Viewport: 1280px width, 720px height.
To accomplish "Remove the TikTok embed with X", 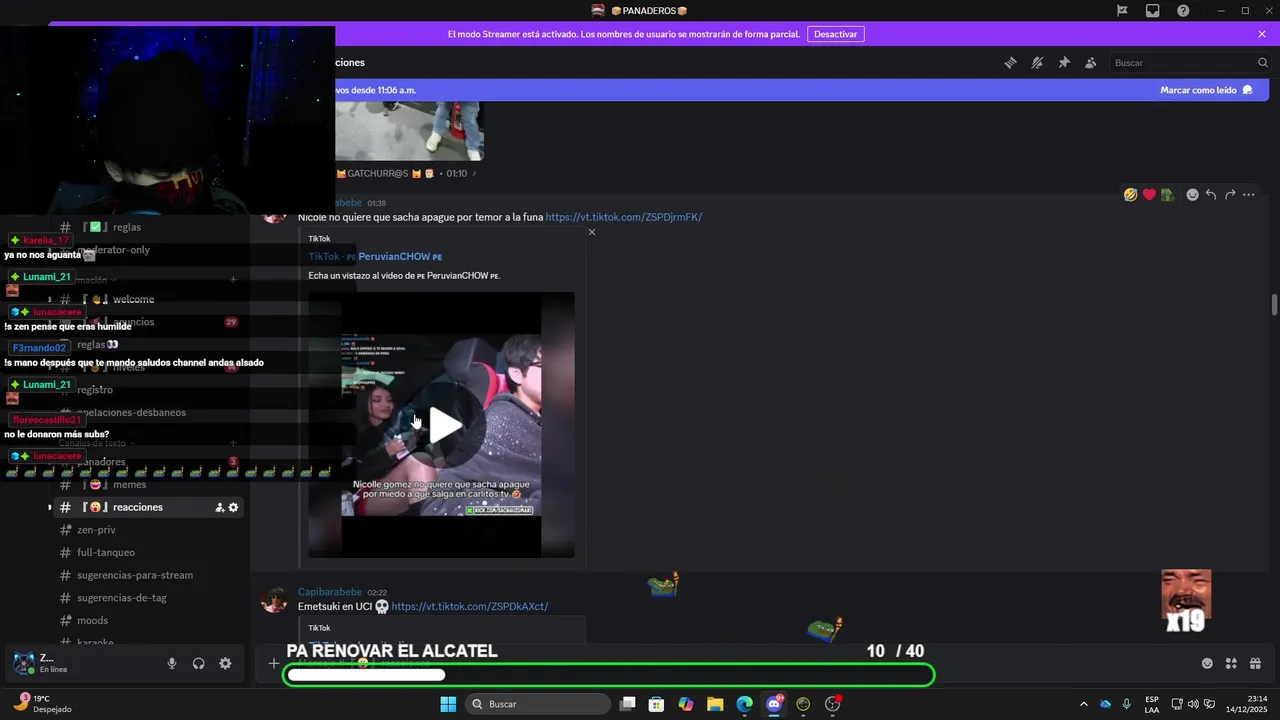I will [x=592, y=232].
